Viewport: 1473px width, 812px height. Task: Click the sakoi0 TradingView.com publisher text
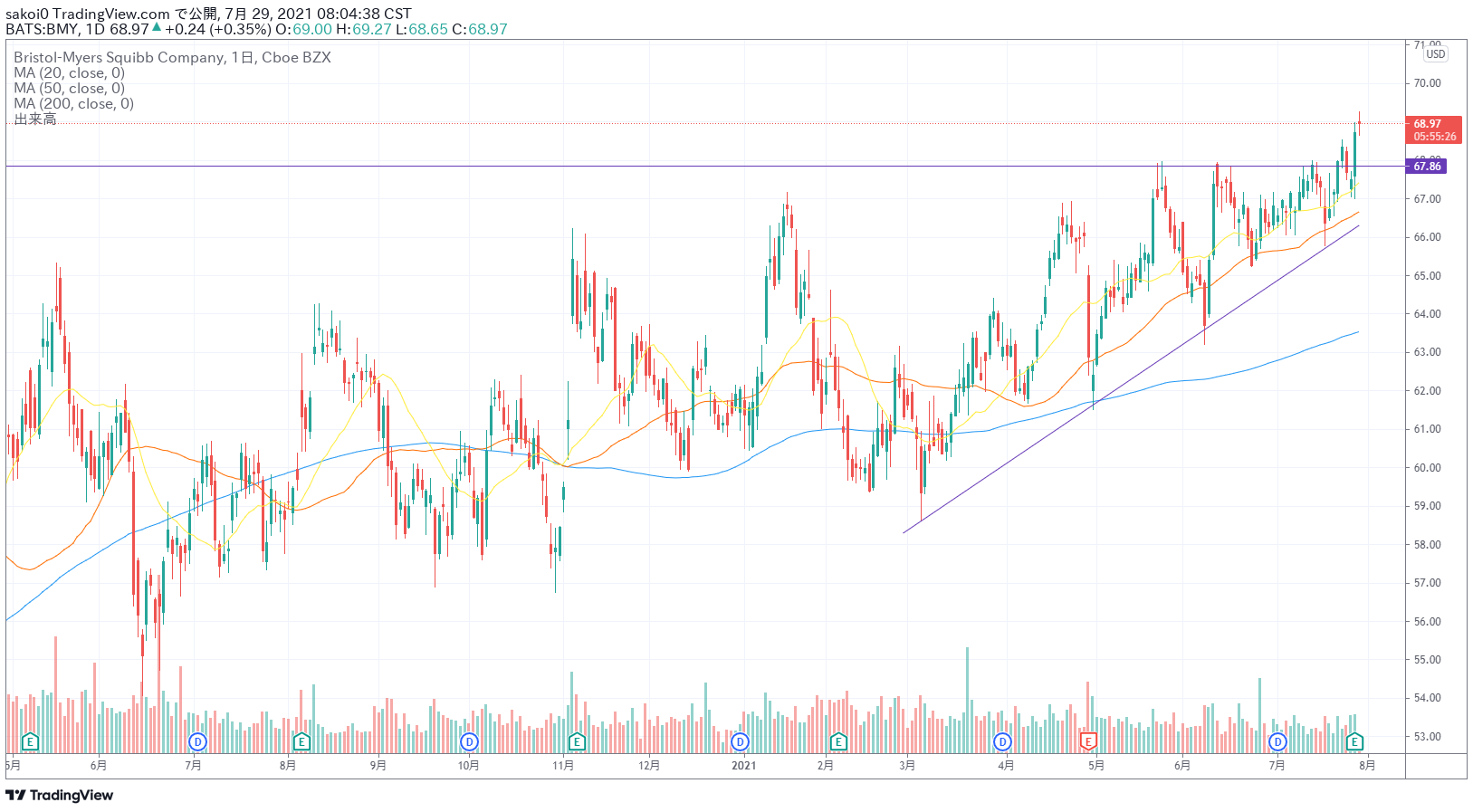(x=88, y=14)
